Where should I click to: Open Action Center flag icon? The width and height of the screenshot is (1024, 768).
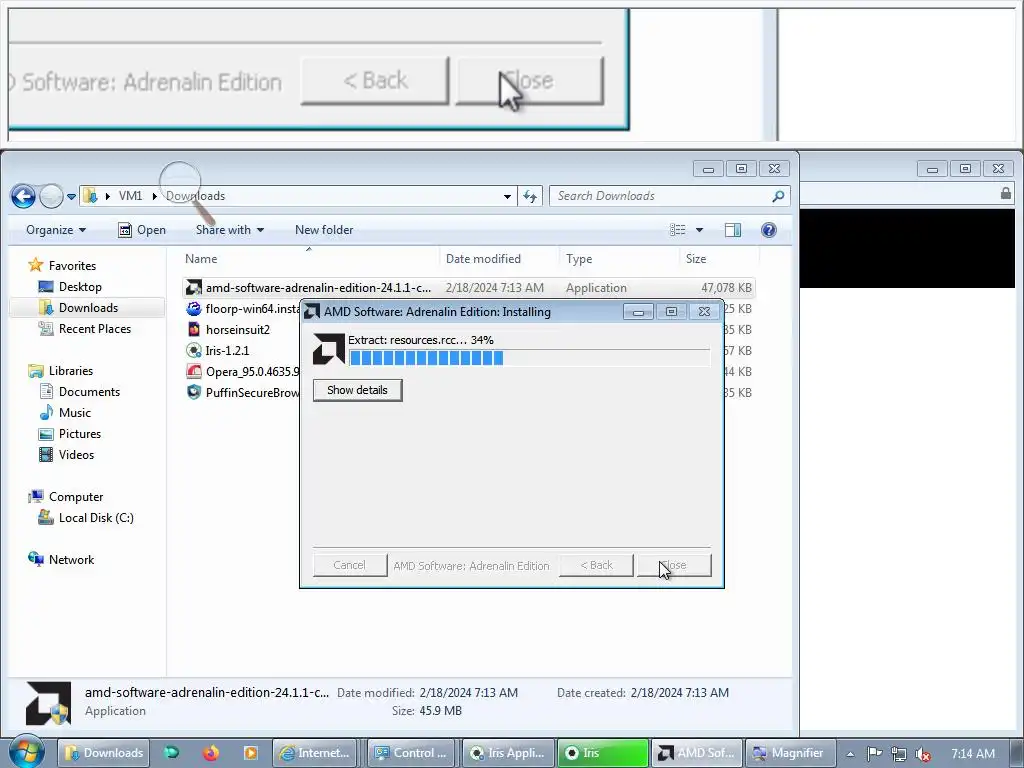pos(874,754)
